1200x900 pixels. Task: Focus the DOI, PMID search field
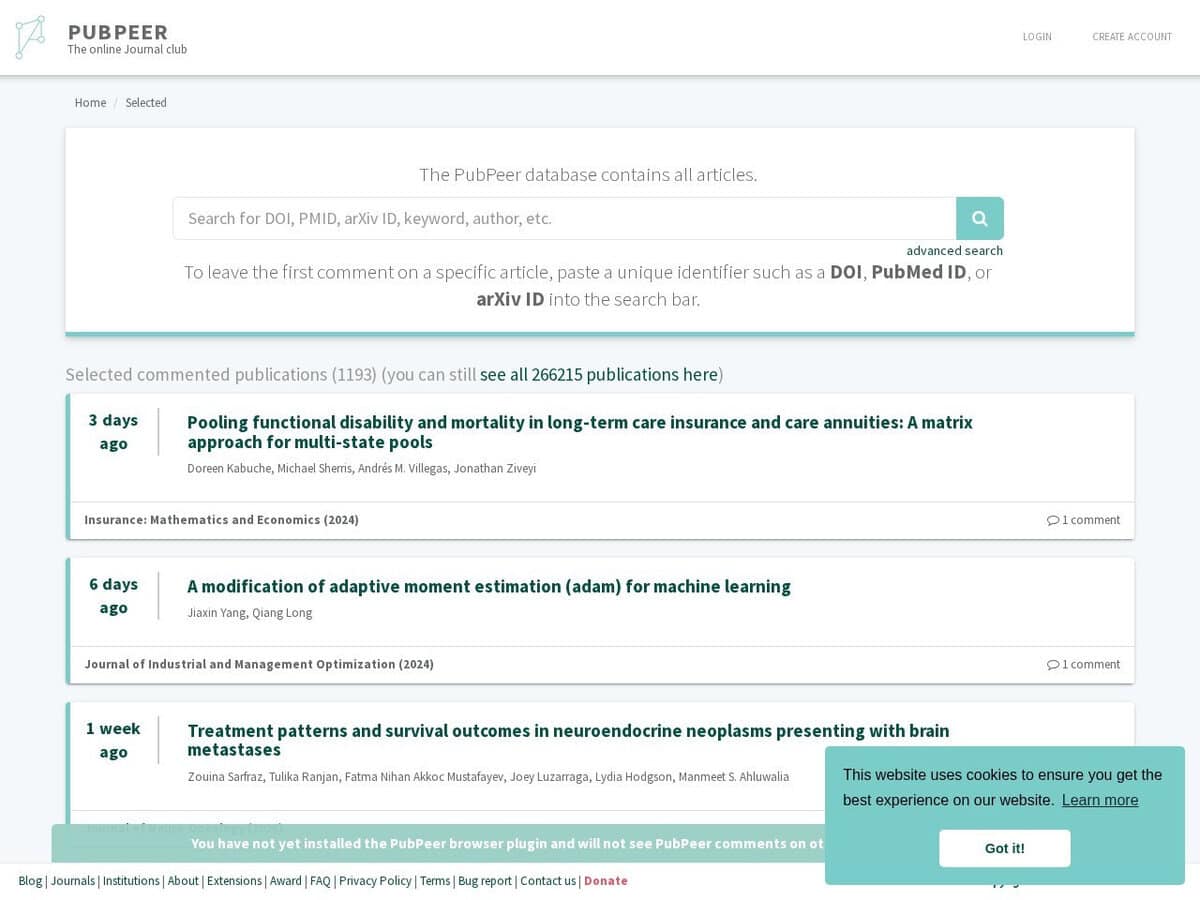[x=564, y=218]
